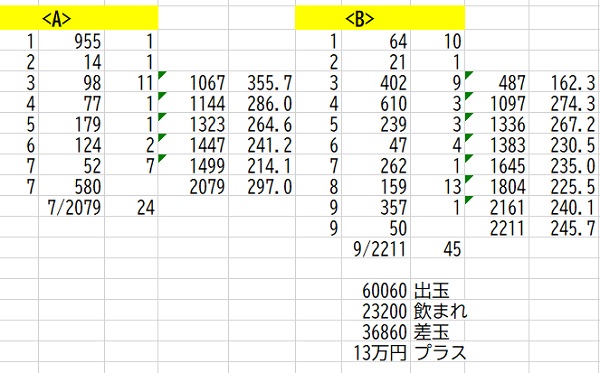The image size is (600, 373).
Task: Select the cell with value 14
Action: click(72, 62)
